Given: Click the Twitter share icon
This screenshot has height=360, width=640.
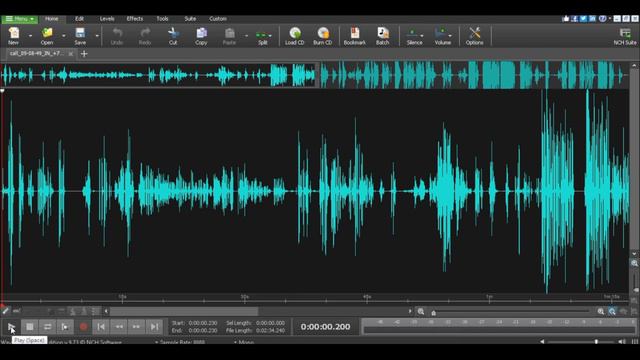Looking at the screenshot, I should (583, 19).
